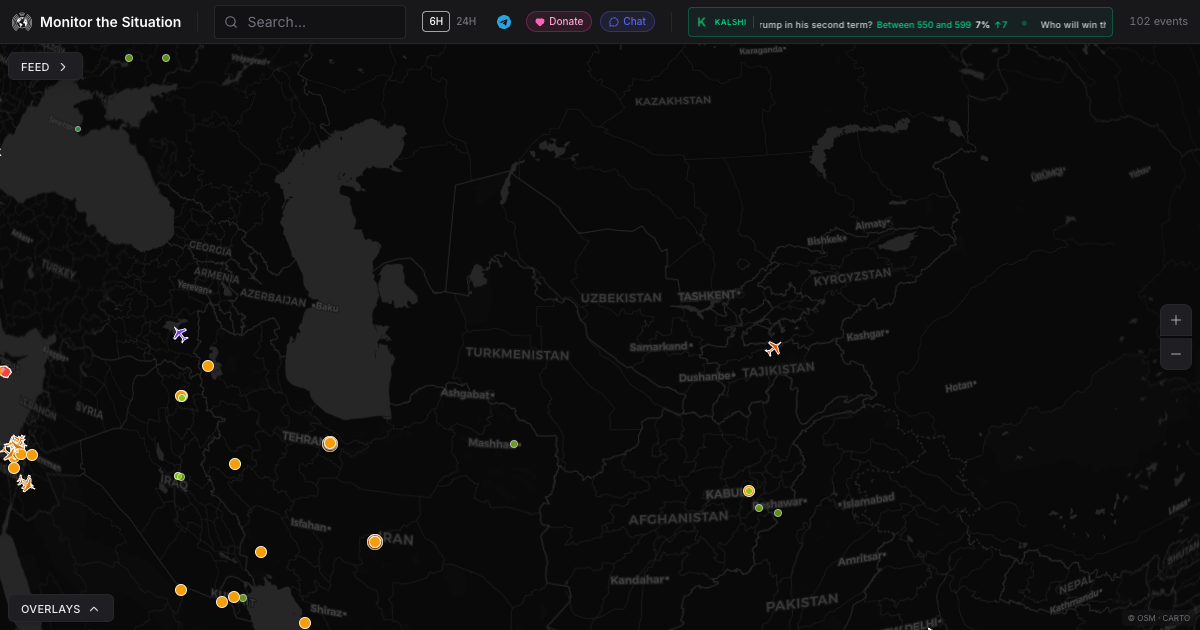Expand the FEED panel
1200x630 pixels.
pyautogui.click(x=45, y=67)
